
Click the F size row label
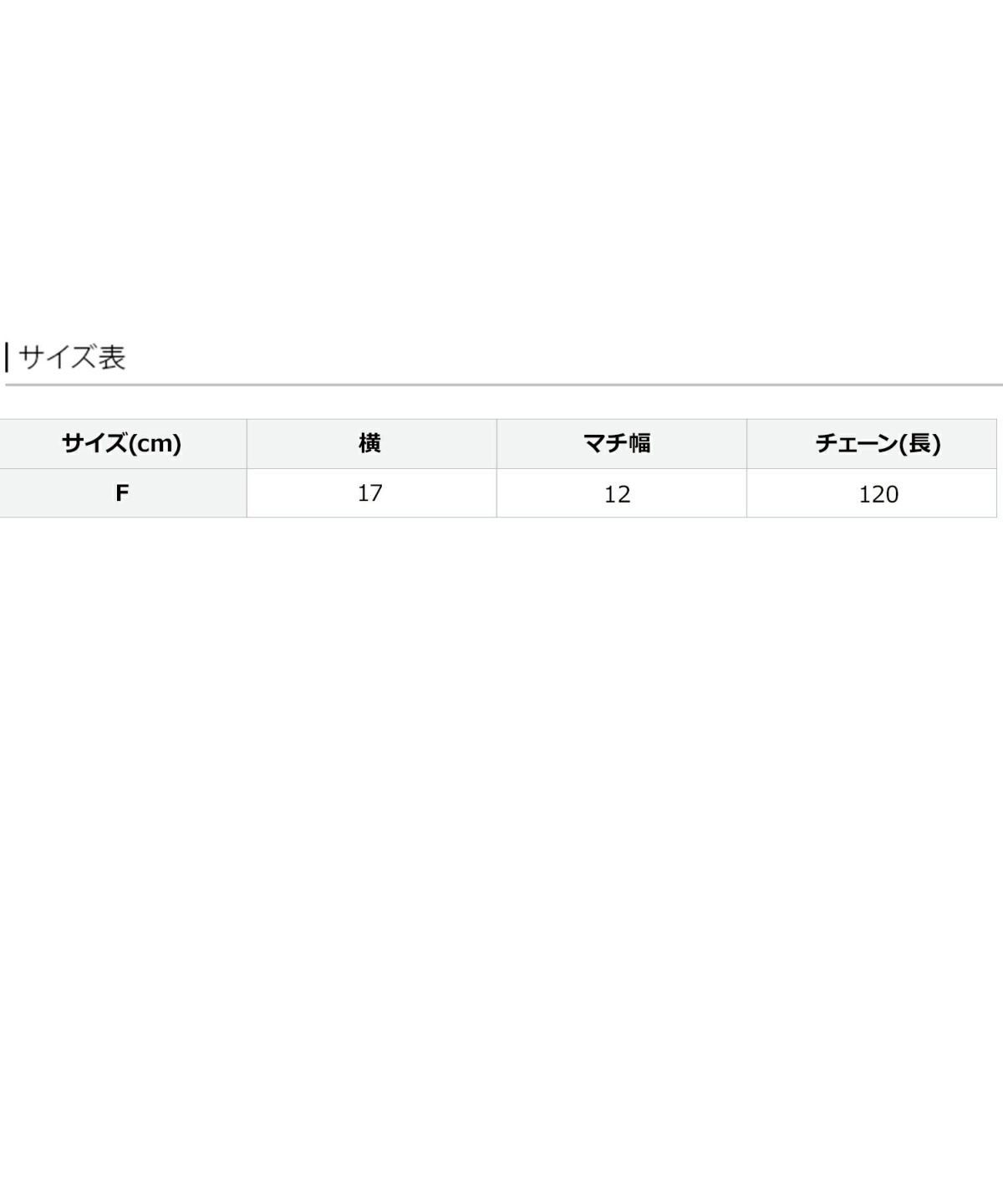tap(122, 493)
